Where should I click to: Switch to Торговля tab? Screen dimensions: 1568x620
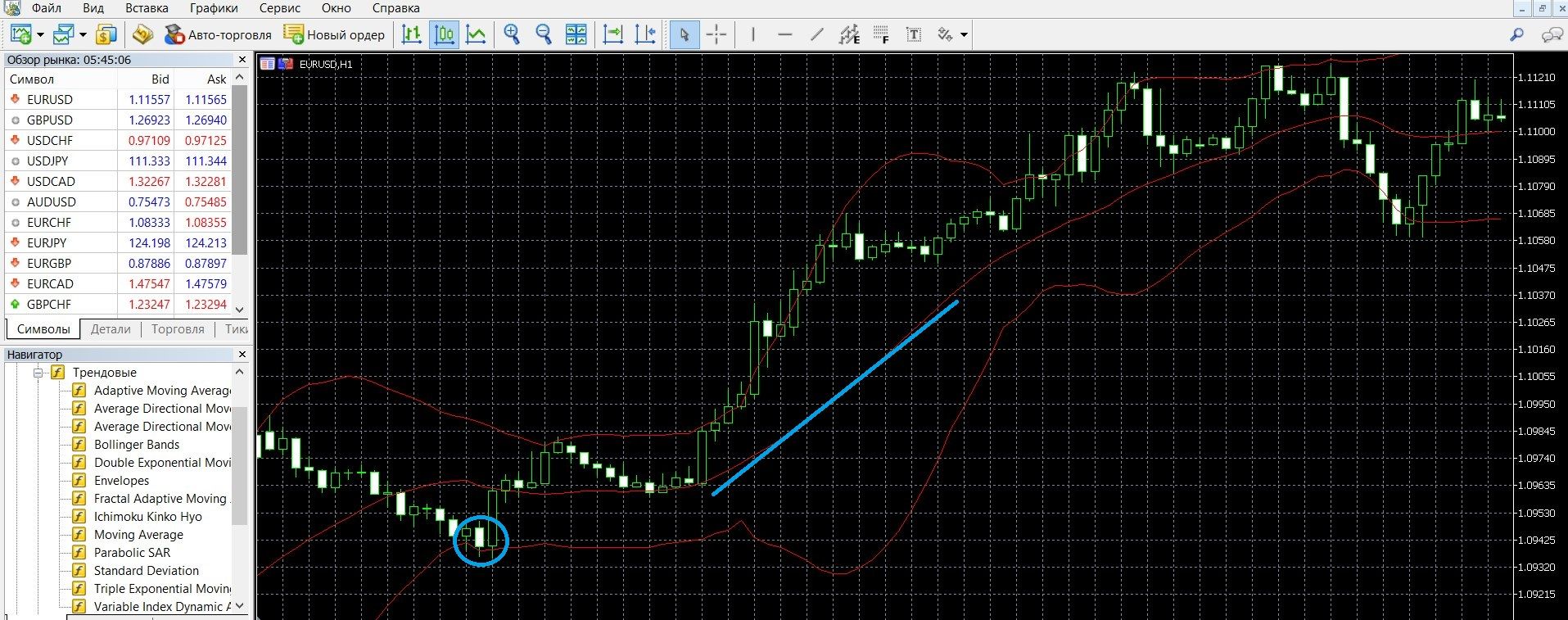click(x=178, y=329)
